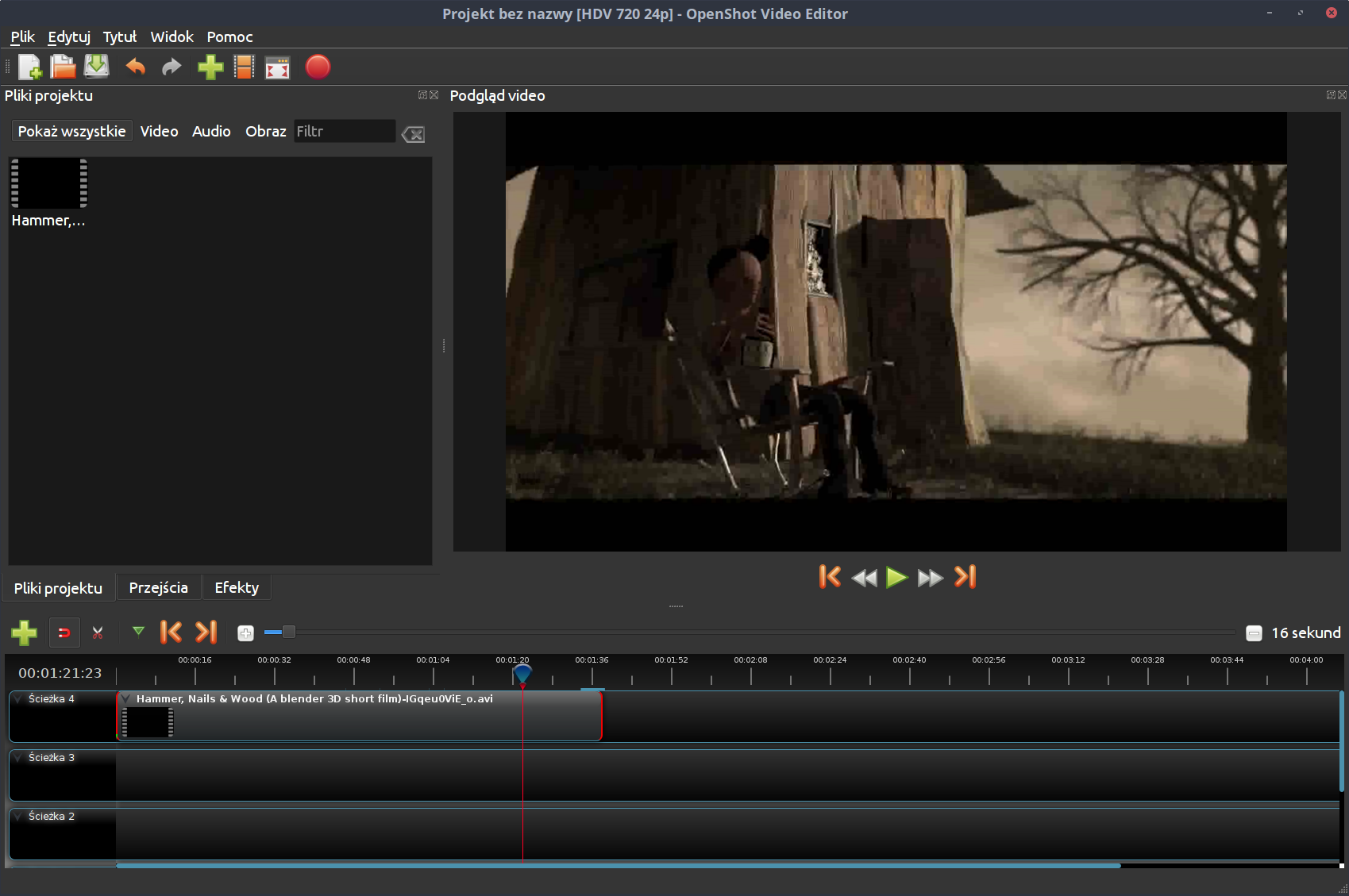This screenshot has width=1349, height=896.
Task: Fast forward the video preview
Action: [x=931, y=578]
